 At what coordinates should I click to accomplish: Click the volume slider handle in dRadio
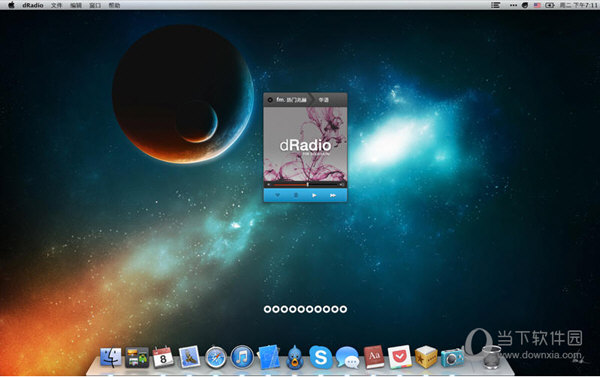coord(307,184)
